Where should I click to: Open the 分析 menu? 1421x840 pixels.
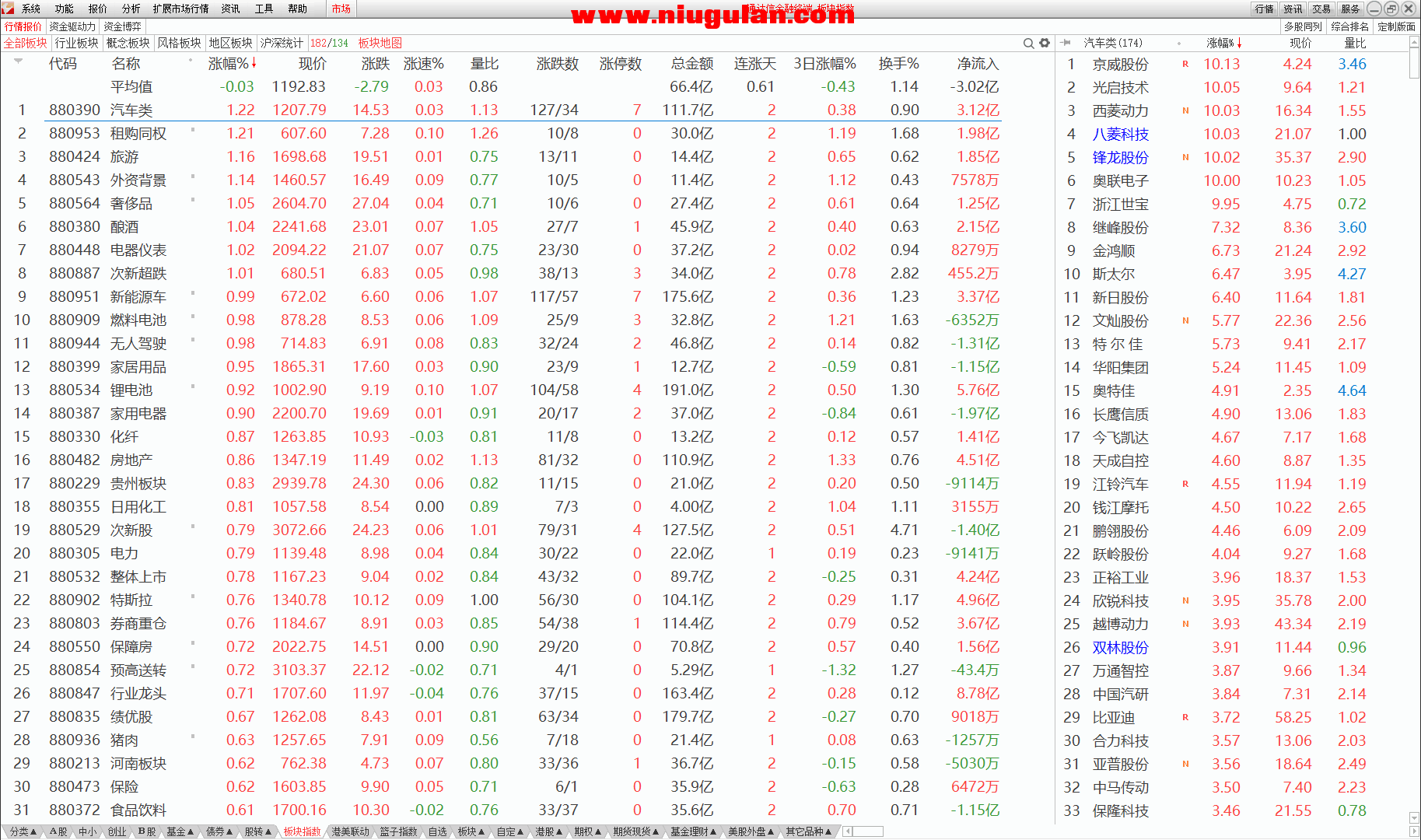pos(131,9)
